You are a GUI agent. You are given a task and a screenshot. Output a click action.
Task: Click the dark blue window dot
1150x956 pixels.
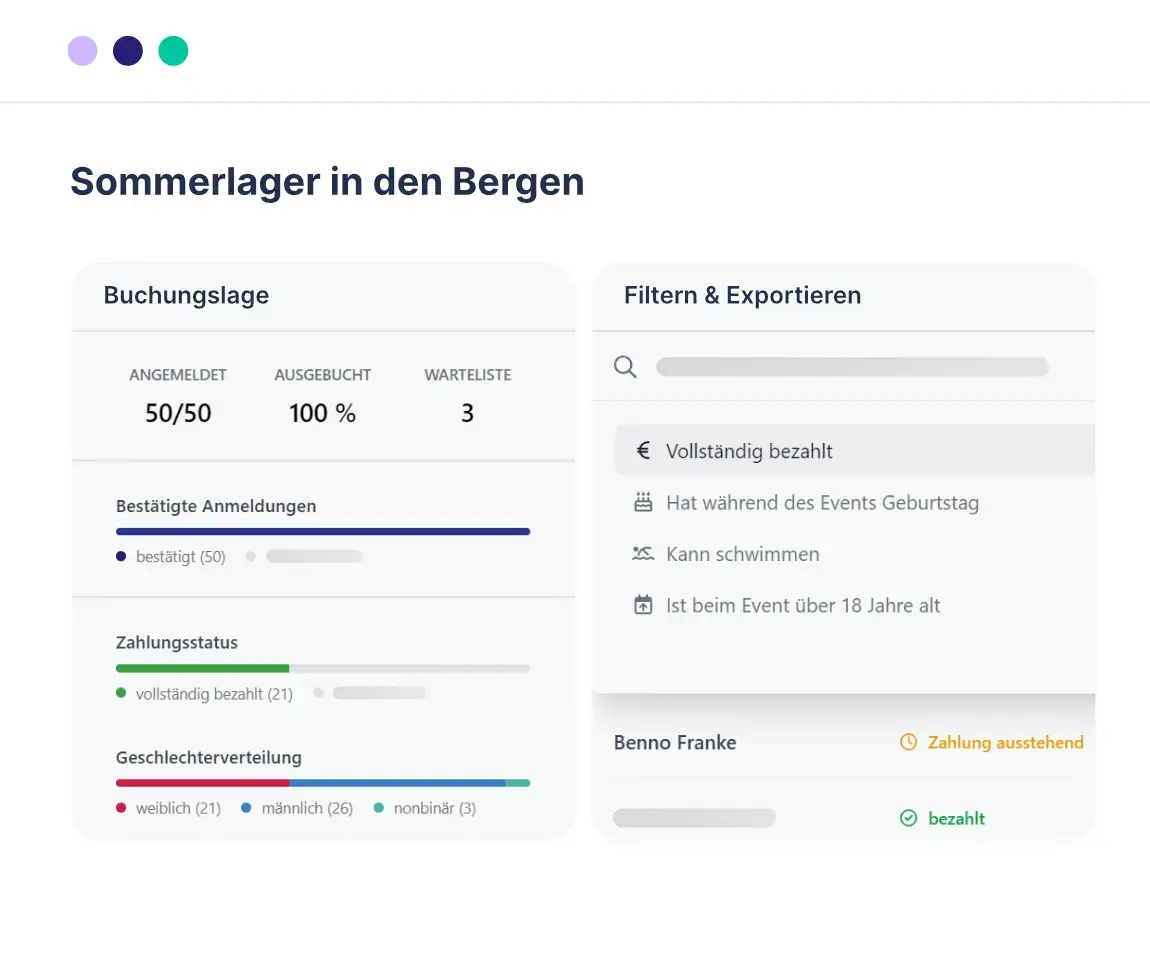click(x=128, y=51)
